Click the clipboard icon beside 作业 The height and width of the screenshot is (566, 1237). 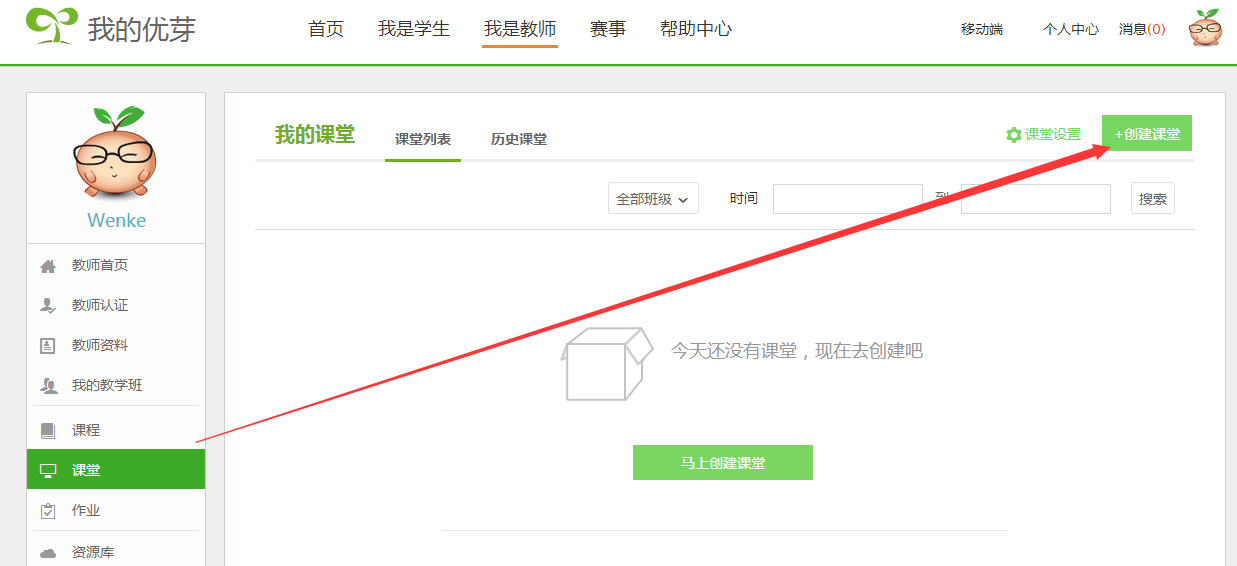coord(47,511)
